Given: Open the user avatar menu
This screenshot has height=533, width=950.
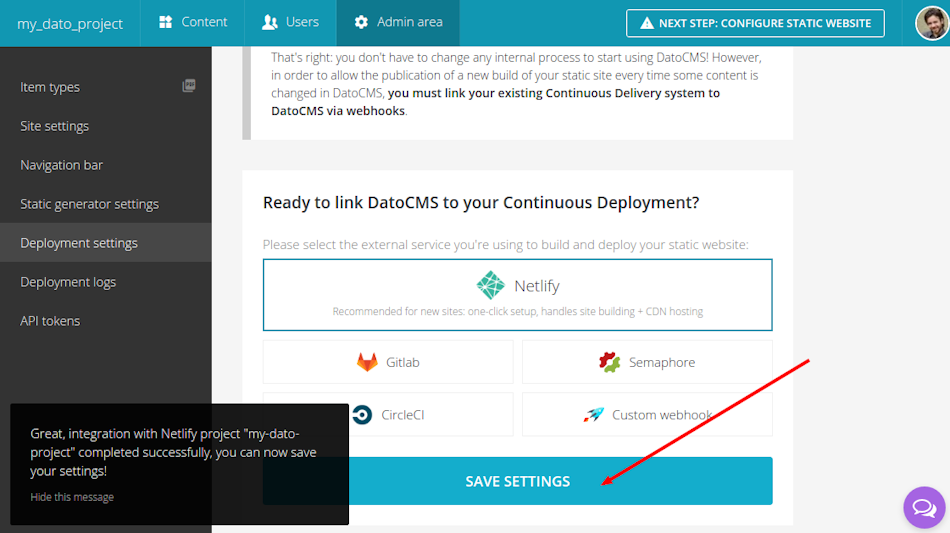Looking at the screenshot, I should click(x=932, y=23).
